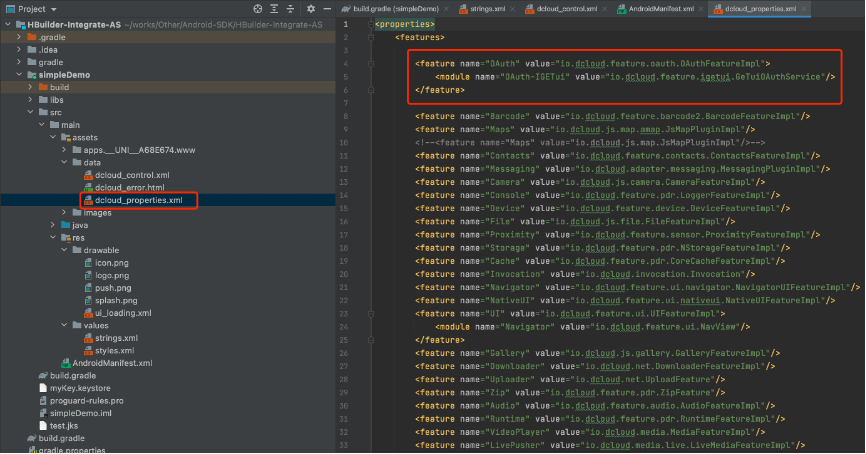Viewport: 866px width, 454px height.
Task: Open the Project view dropdown
Action: coord(54,9)
